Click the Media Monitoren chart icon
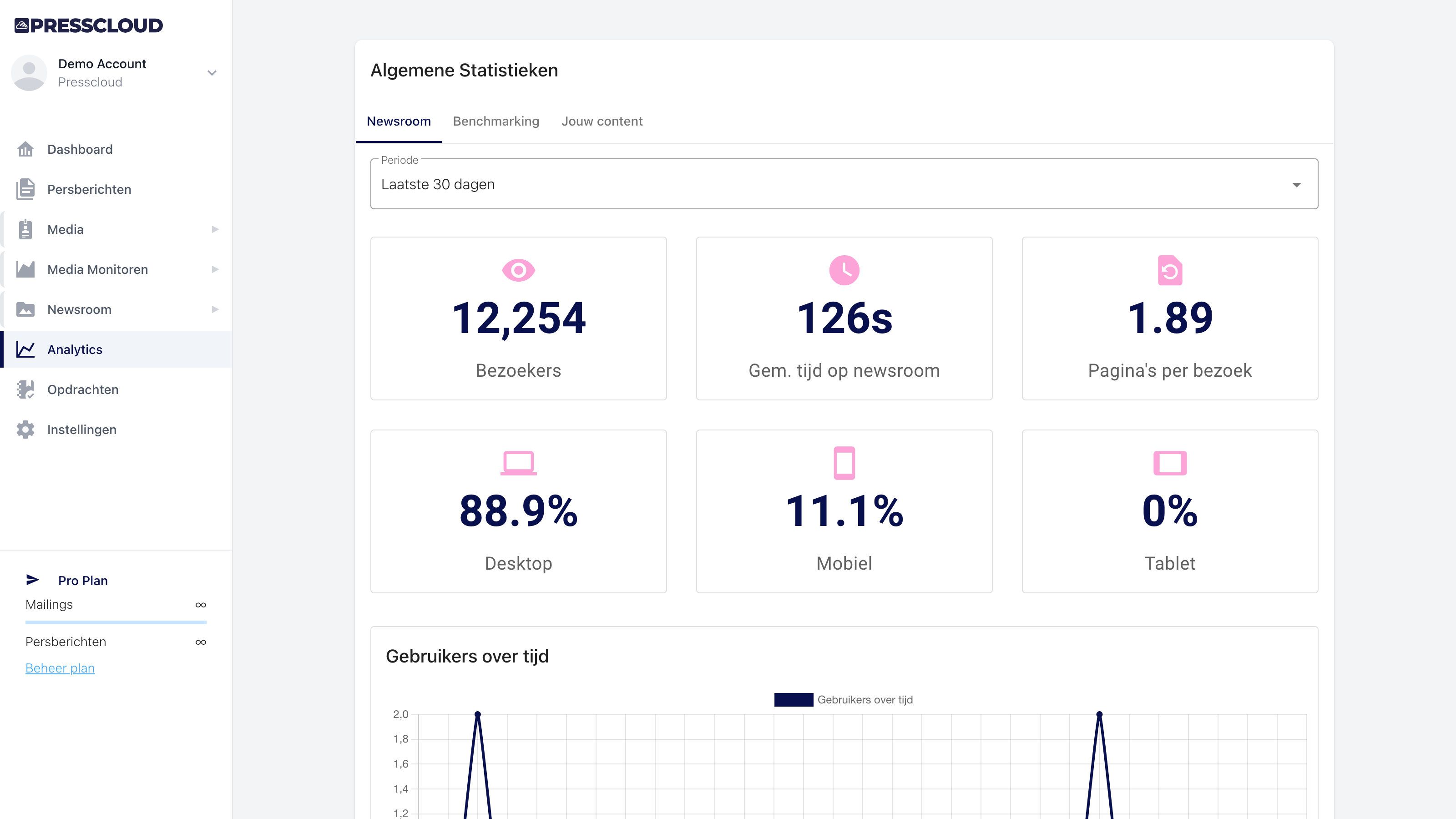This screenshot has width=1456, height=819. (25, 270)
